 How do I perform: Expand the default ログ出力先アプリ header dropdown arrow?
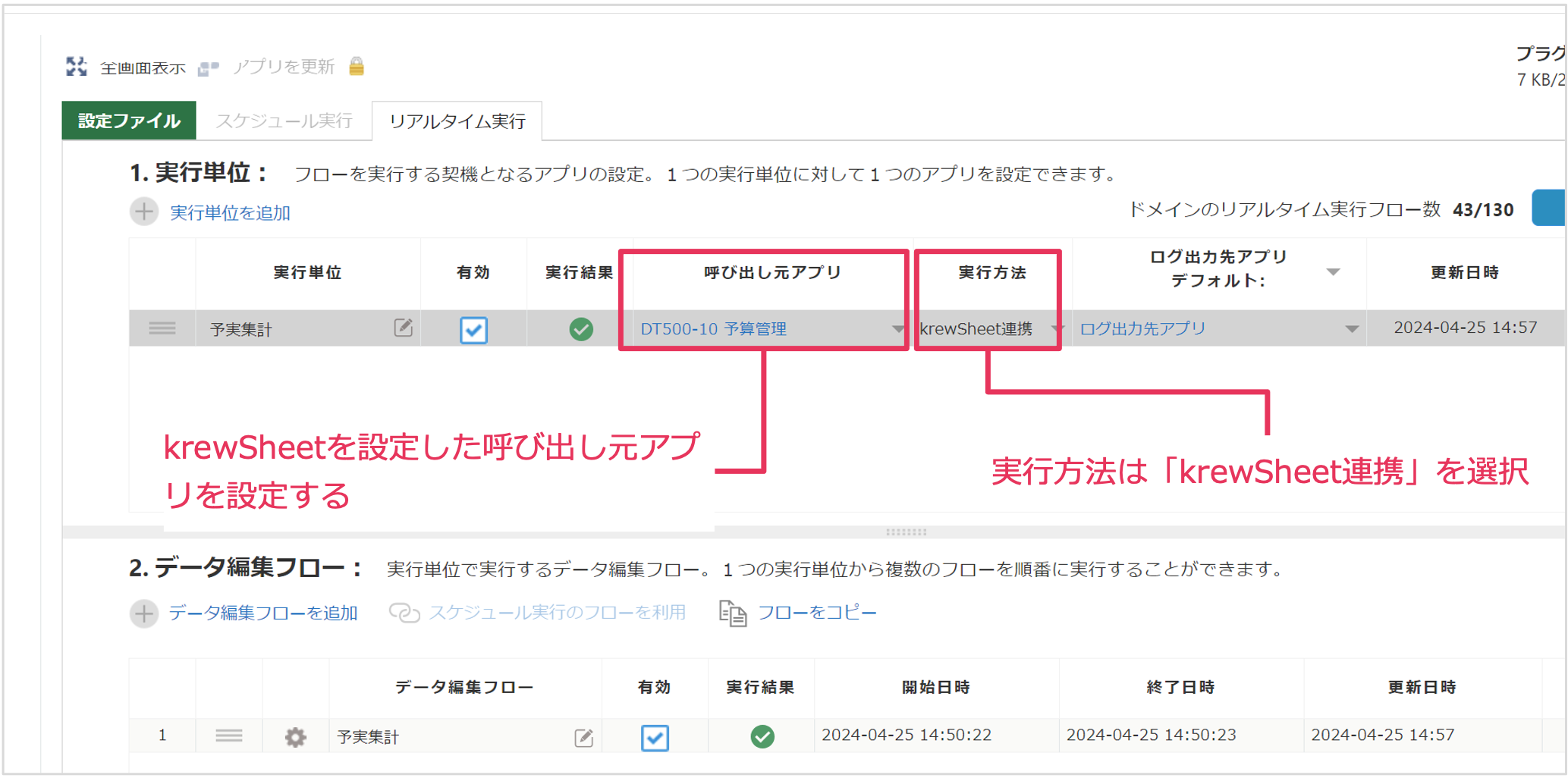point(1333,271)
